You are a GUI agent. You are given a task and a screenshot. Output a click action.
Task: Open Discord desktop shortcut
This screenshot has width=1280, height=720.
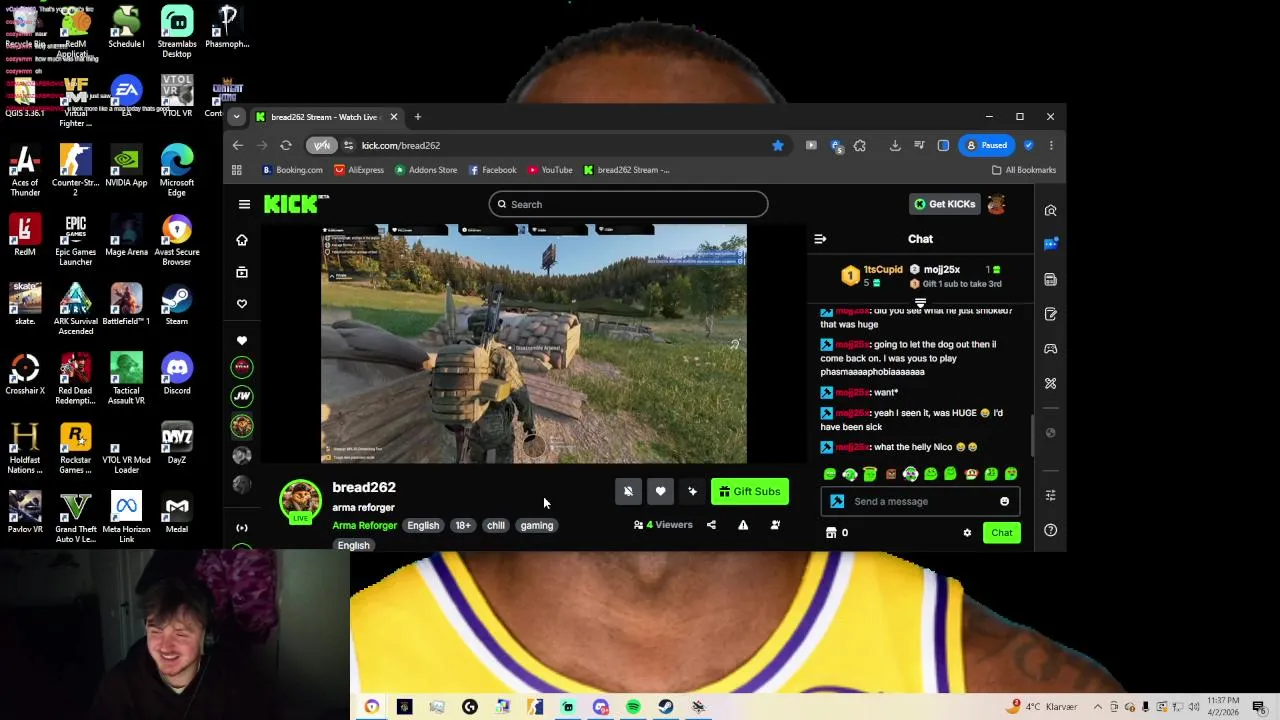click(177, 374)
